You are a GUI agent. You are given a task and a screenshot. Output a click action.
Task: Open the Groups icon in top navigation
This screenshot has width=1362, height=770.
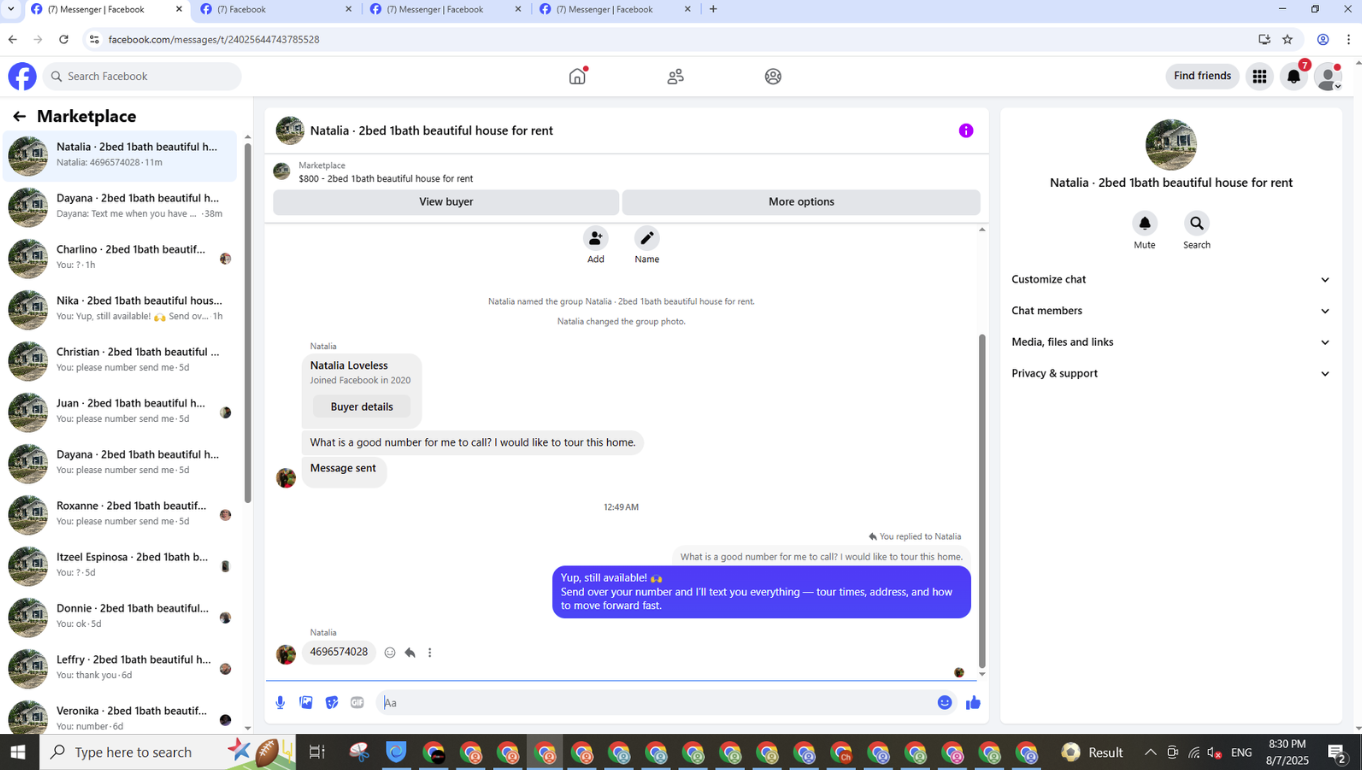(773, 76)
